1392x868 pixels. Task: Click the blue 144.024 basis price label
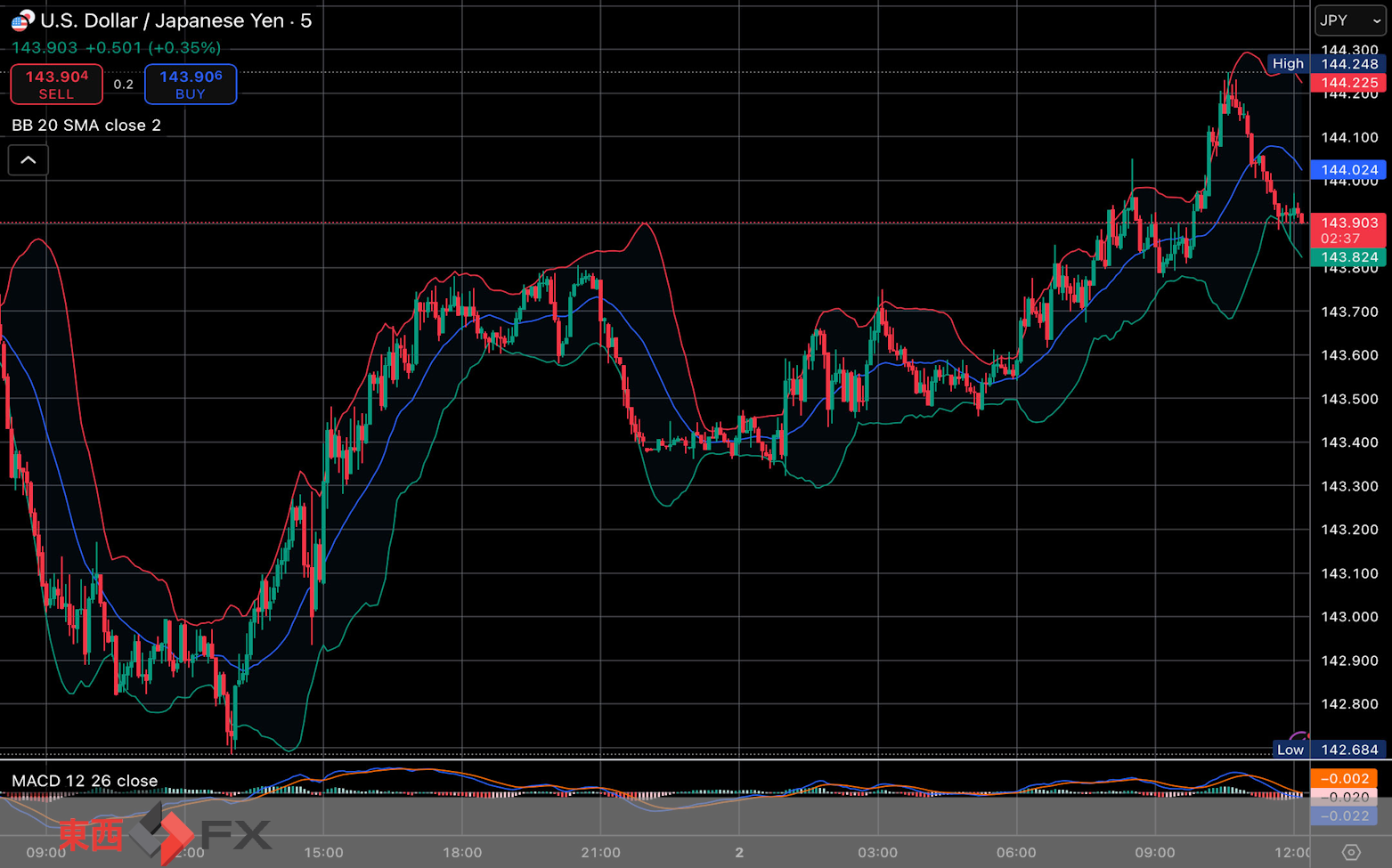[1348, 170]
